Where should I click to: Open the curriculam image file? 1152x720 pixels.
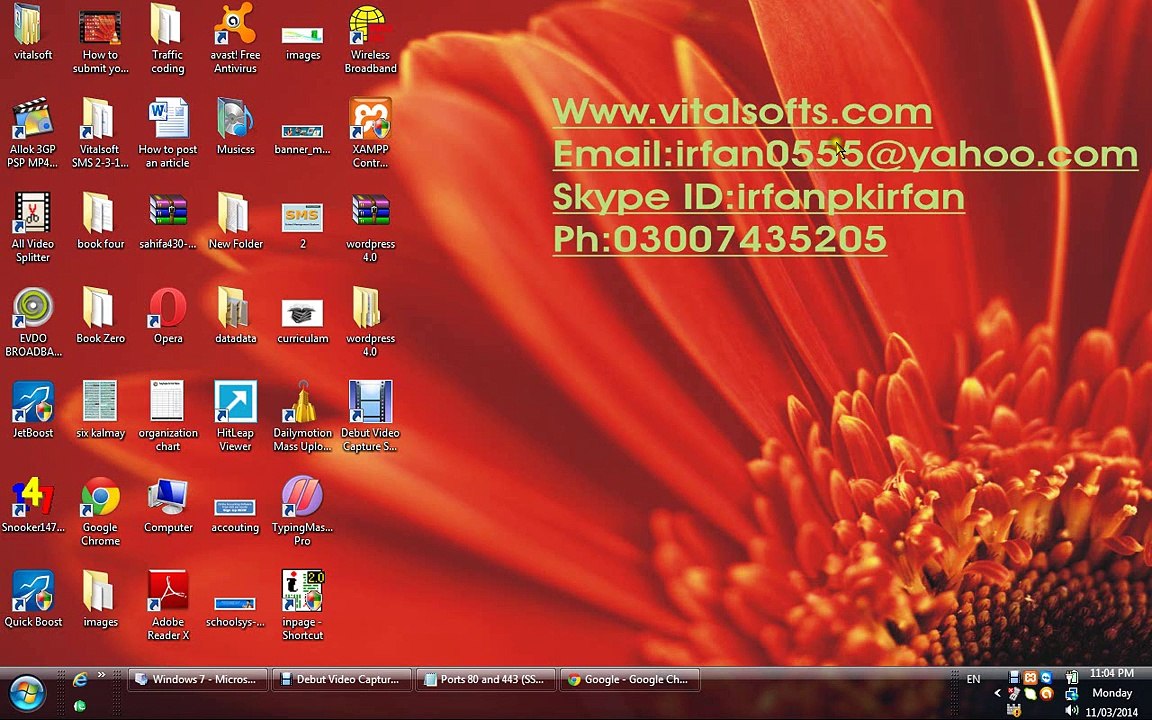(303, 321)
